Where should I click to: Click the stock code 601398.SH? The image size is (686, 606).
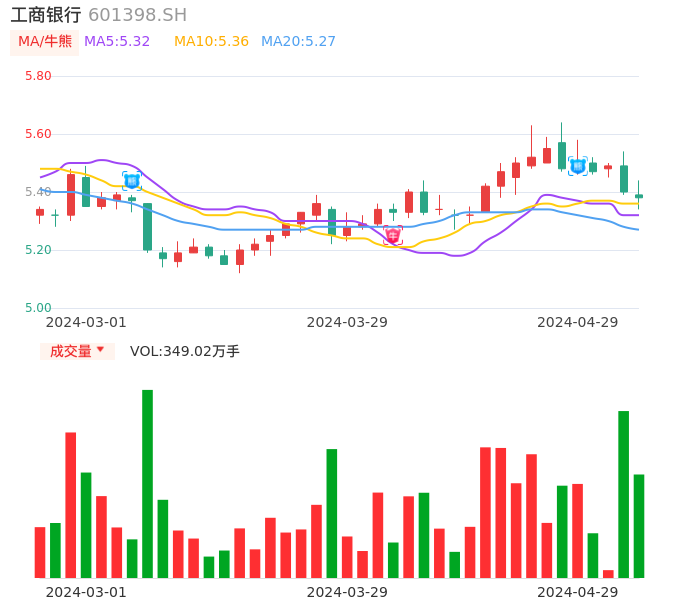pos(137,15)
